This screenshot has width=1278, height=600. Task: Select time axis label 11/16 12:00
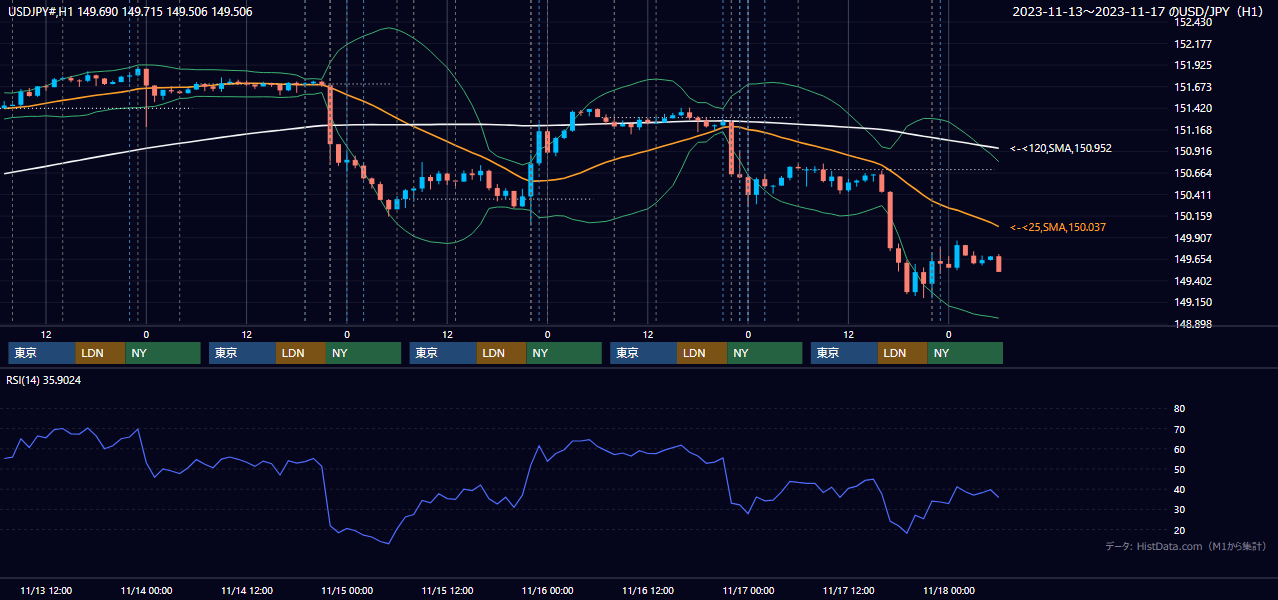(648, 590)
